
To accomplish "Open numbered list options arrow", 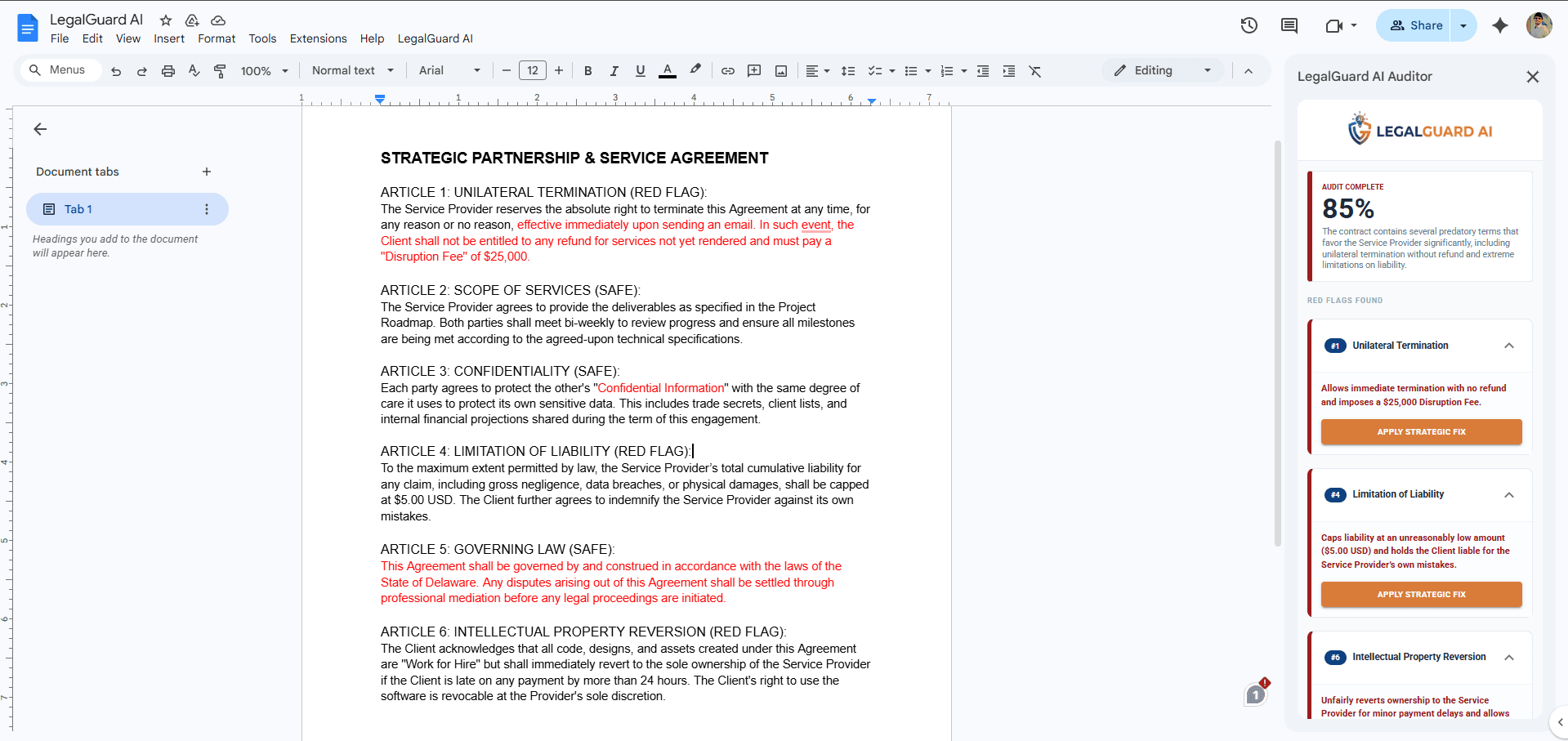I will point(964,71).
